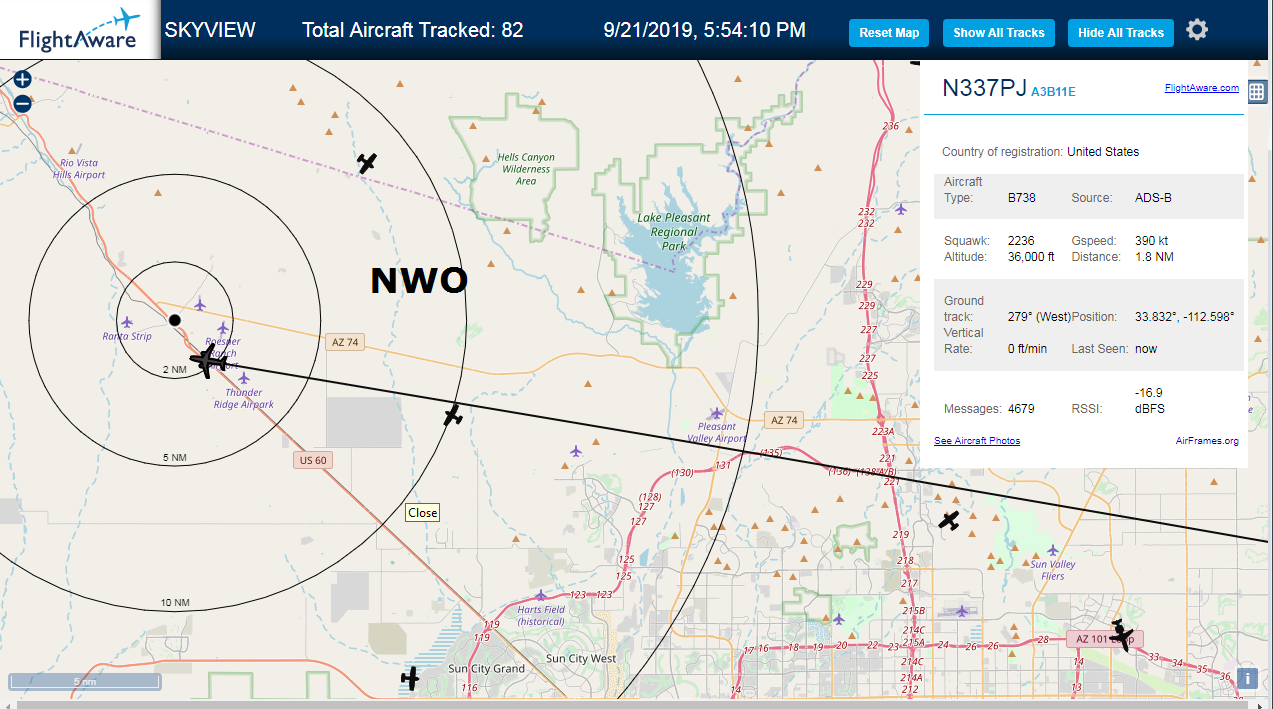Image resolution: width=1273 pixels, height=709 pixels.
Task: Click Show All Tracks button
Action: [998, 33]
